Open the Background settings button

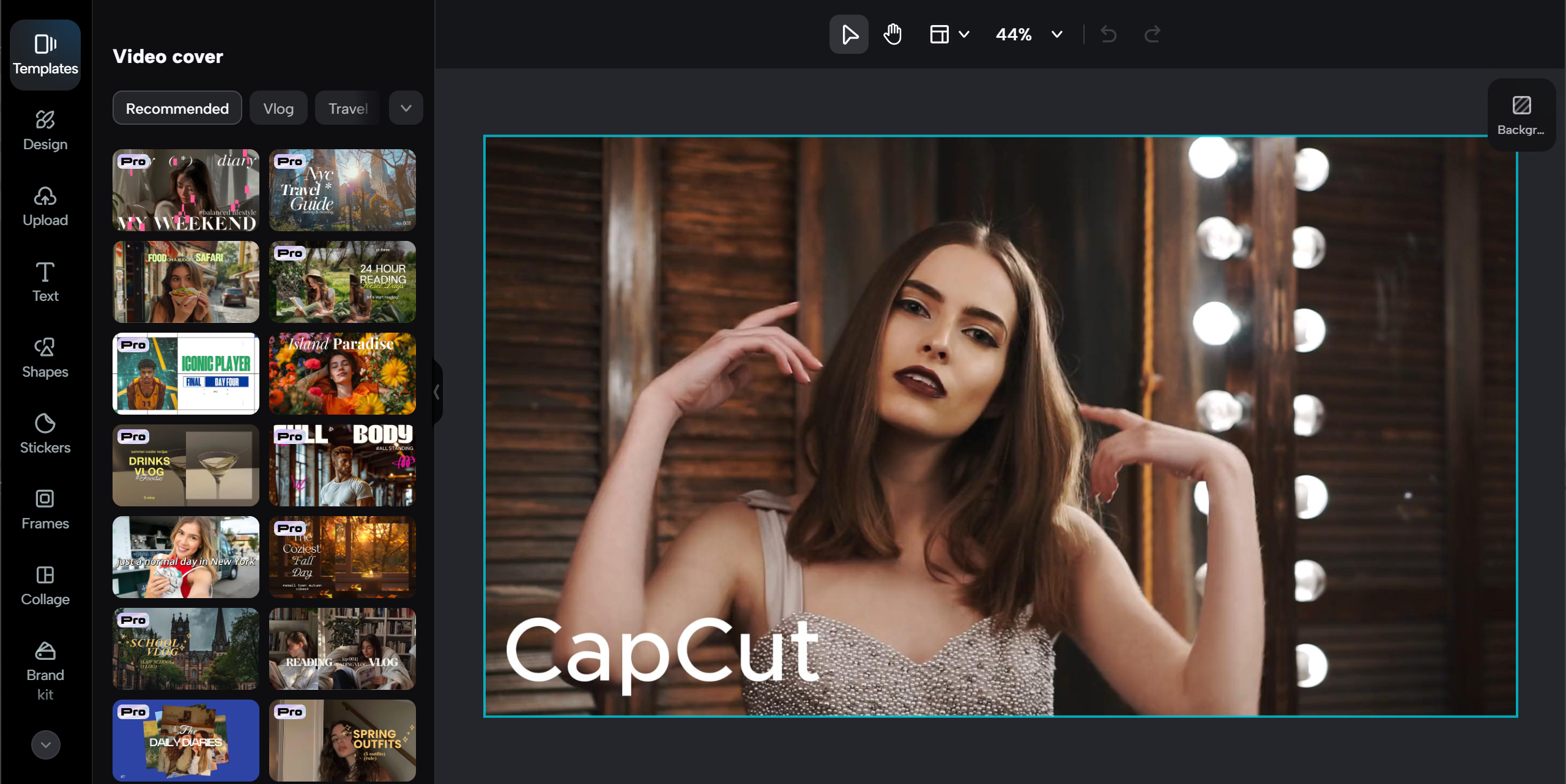coord(1521,115)
